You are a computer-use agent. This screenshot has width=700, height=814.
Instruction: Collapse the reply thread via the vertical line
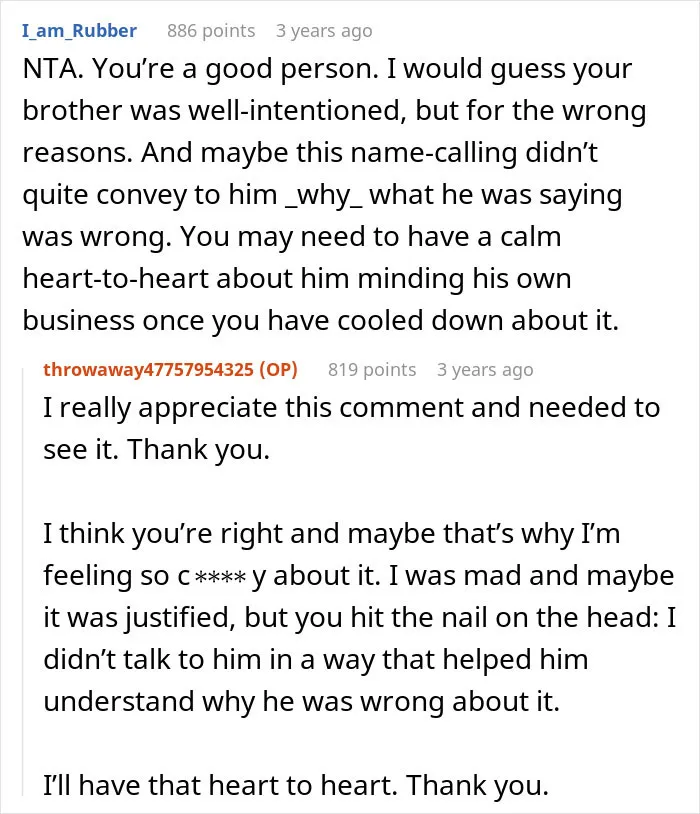point(22,581)
